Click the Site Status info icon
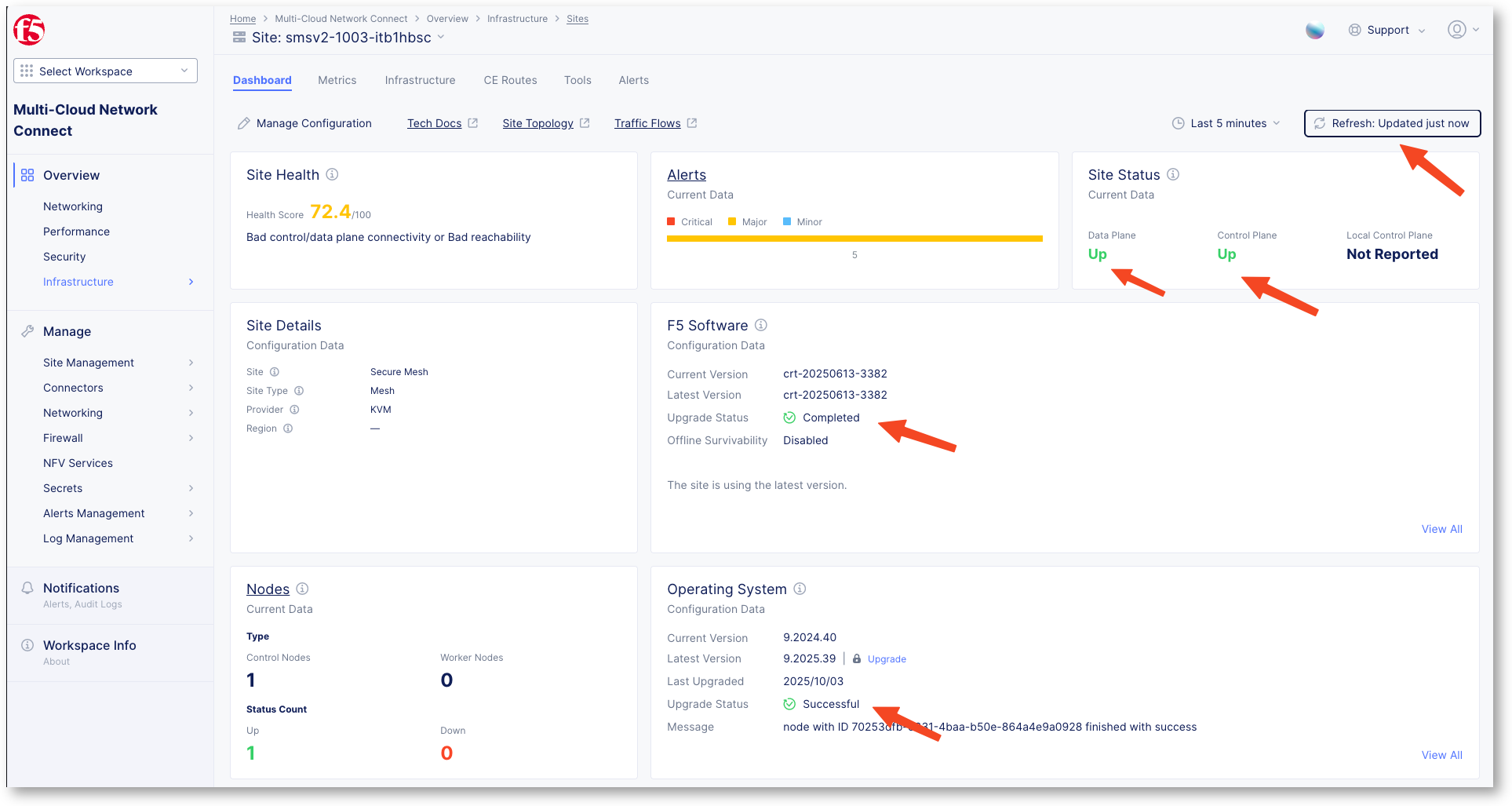Screen dimensions: 1512x806 (x=1173, y=174)
